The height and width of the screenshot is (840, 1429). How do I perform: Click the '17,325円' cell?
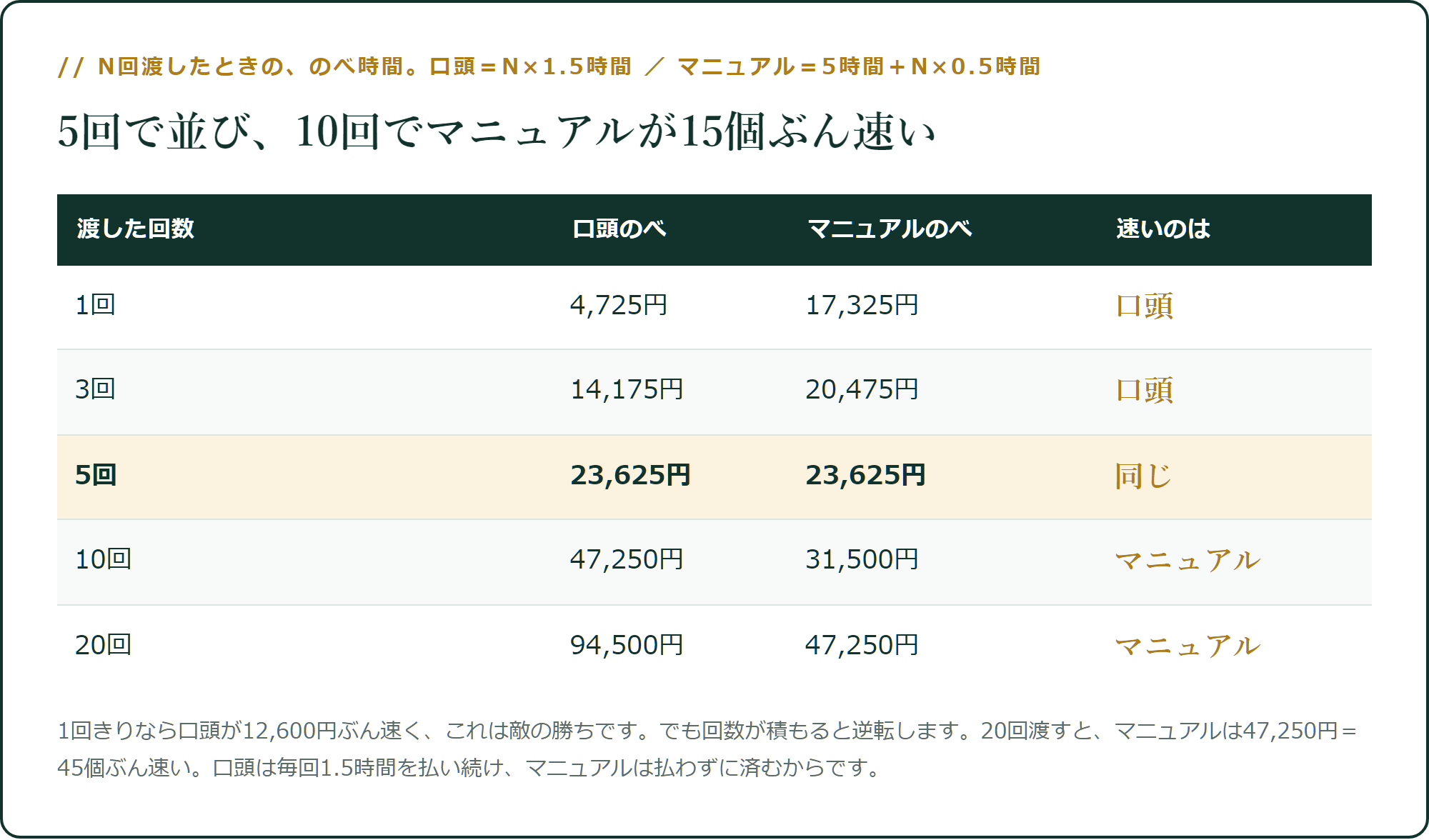862,305
